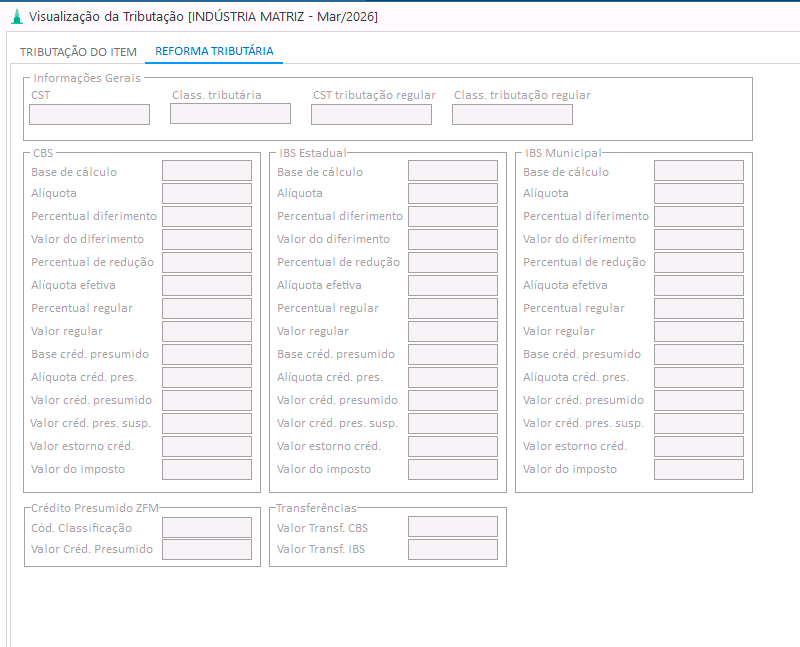Screen dimensions: 800x647
Task: Click the Class. tributação regular field
Action: click(512, 114)
